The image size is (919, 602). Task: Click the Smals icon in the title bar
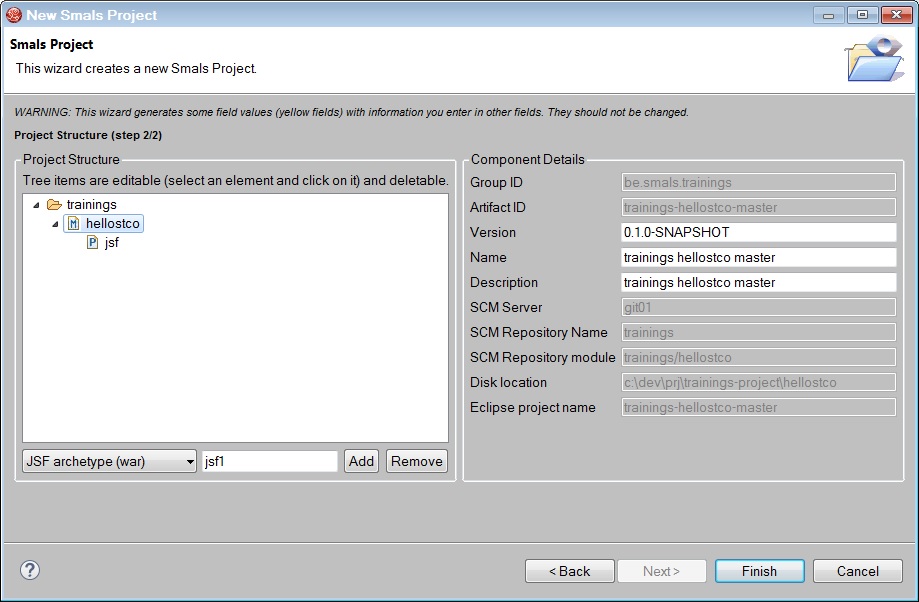coord(14,15)
